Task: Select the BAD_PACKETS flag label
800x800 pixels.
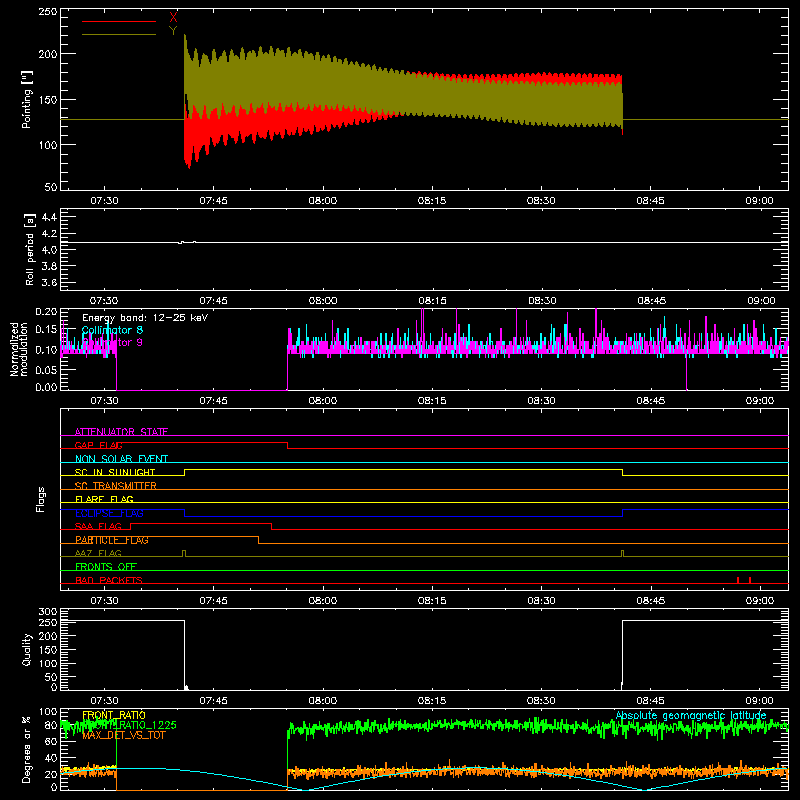Action: click(109, 580)
